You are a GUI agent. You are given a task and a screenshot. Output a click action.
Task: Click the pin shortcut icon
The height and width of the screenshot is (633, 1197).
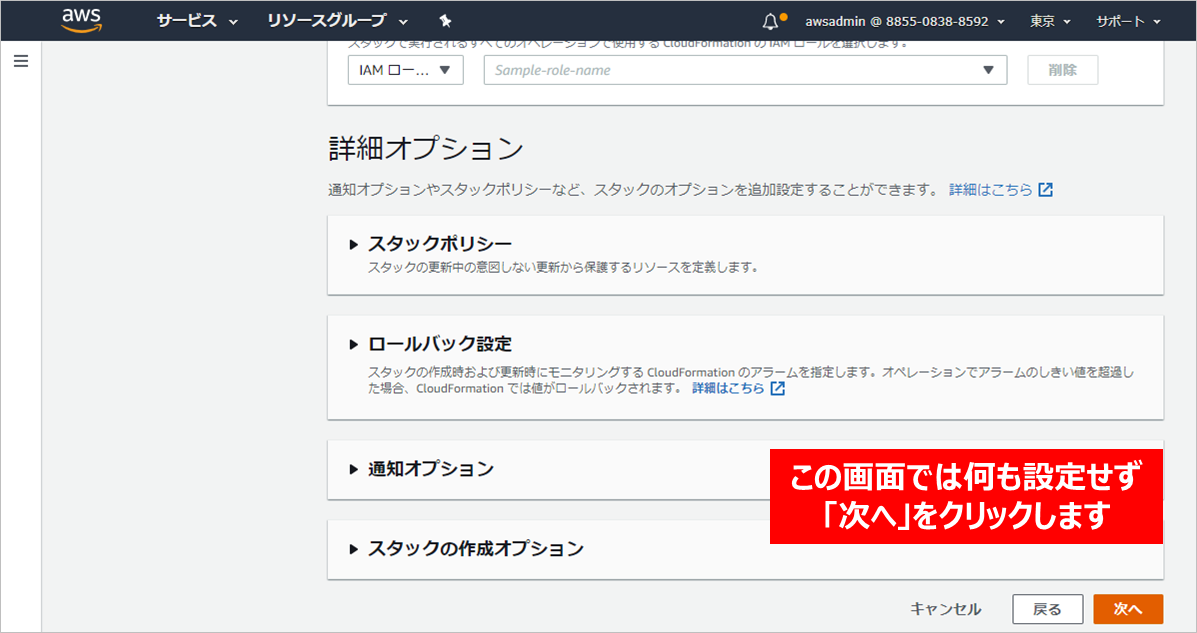coord(446,21)
